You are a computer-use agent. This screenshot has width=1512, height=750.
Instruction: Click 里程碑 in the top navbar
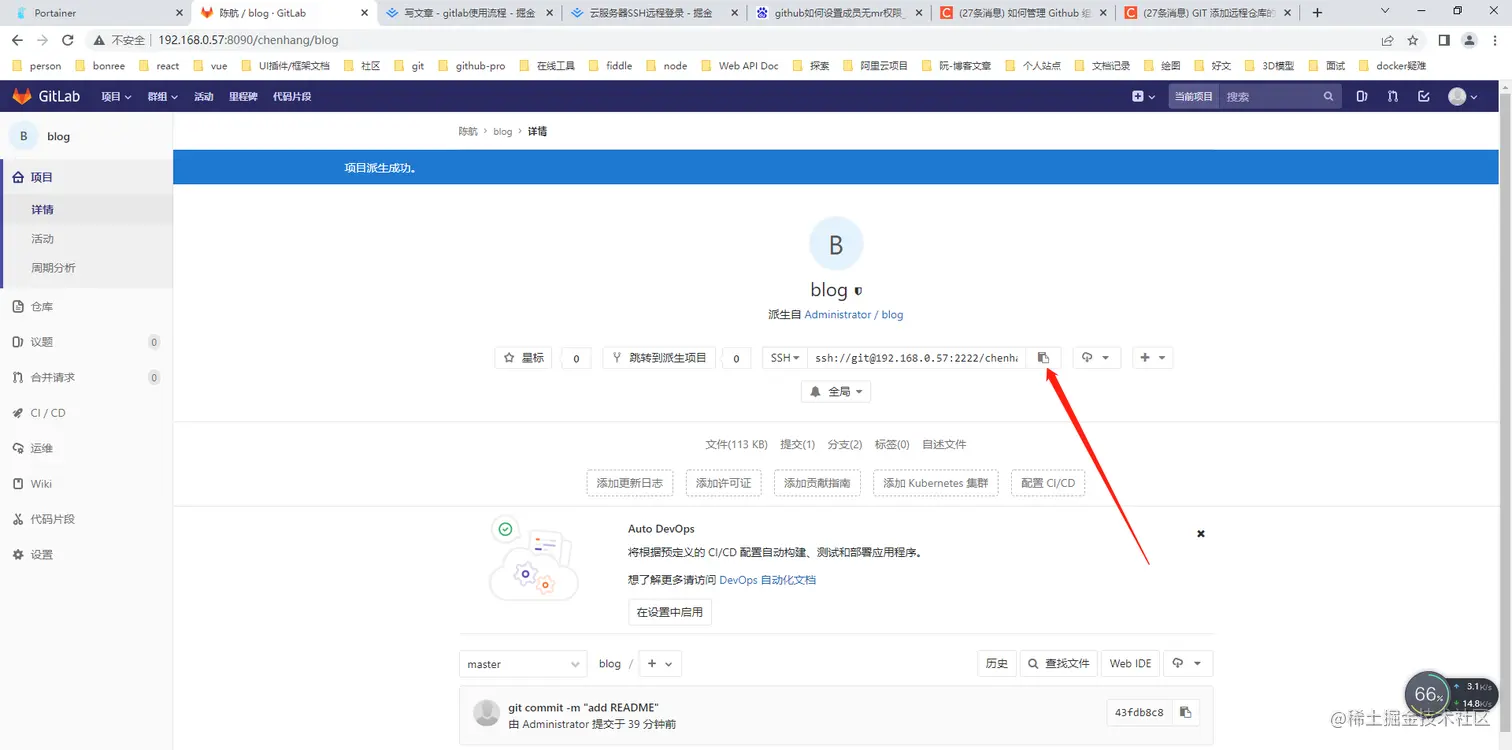click(243, 97)
